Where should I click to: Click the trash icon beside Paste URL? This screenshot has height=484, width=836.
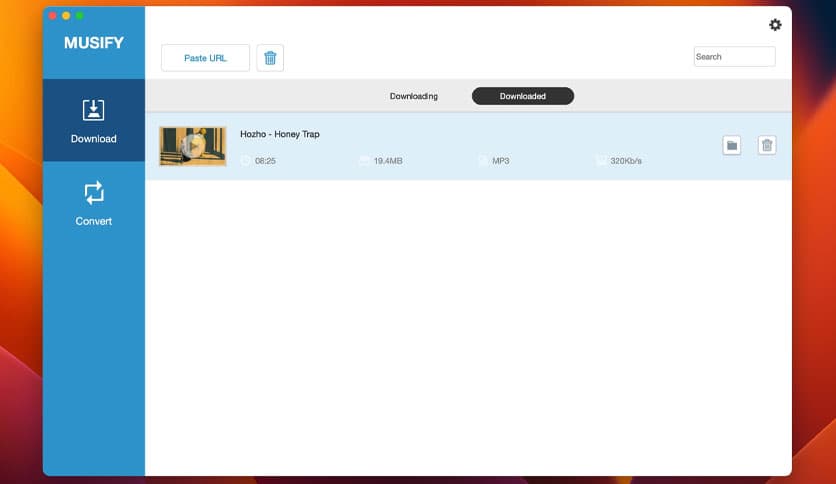[x=270, y=58]
